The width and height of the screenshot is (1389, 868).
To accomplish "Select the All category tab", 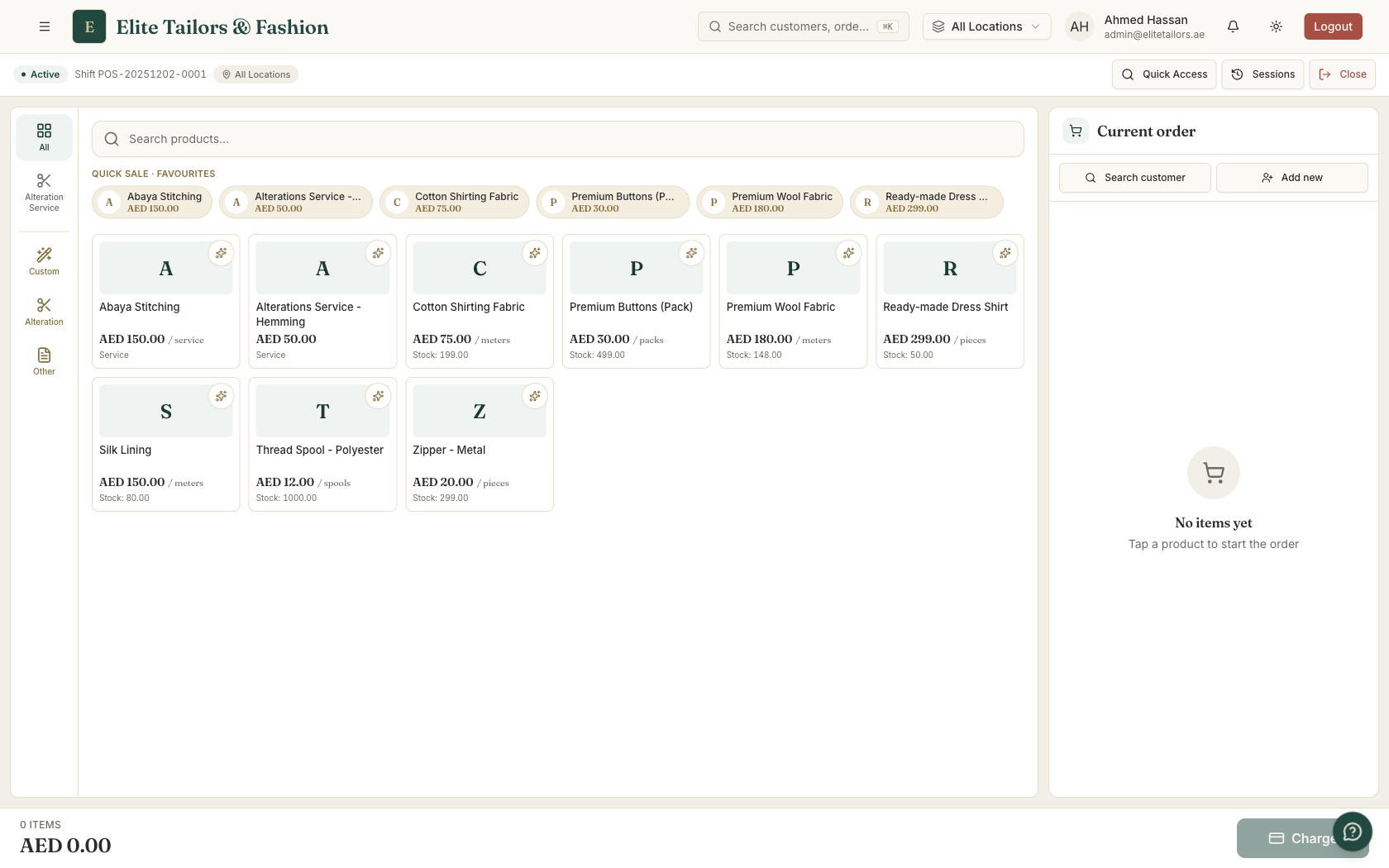I will 44,137.
